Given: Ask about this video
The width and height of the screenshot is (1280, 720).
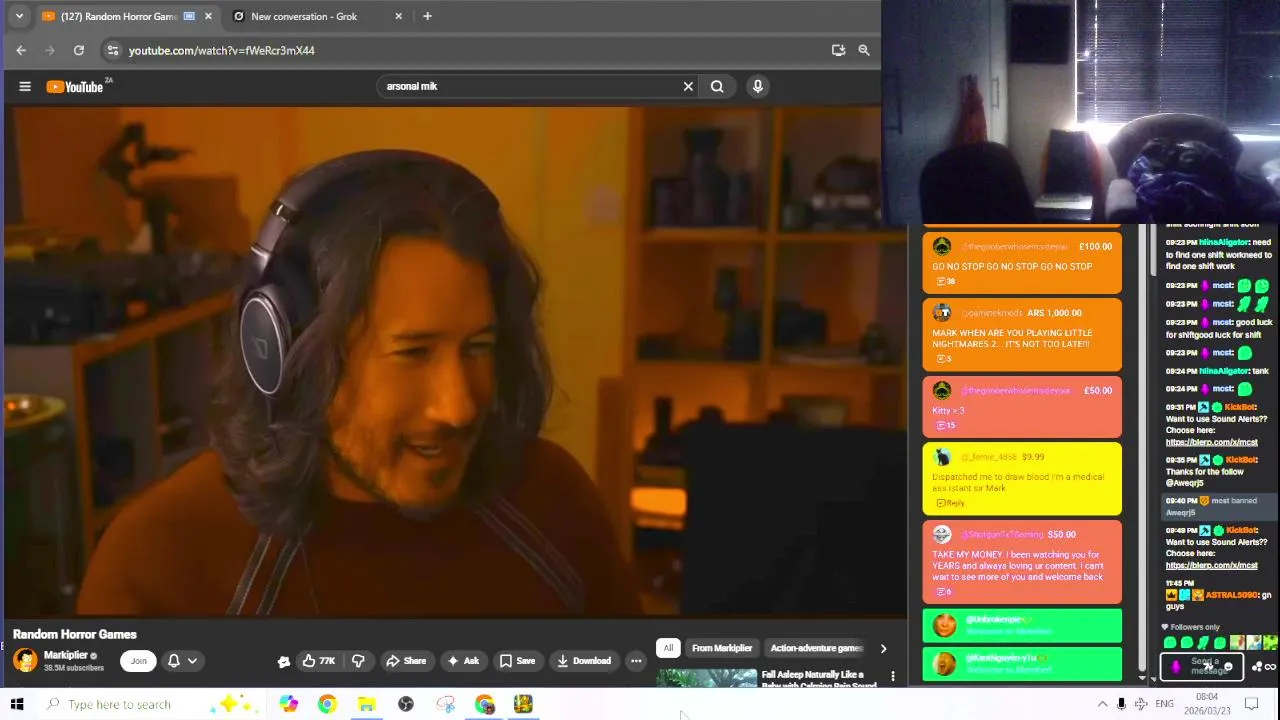Looking at the screenshot, I should point(463,661).
